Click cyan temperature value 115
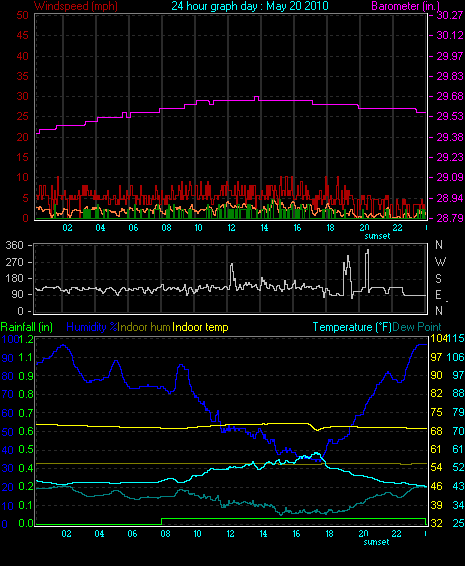 click(x=455, y=339)
